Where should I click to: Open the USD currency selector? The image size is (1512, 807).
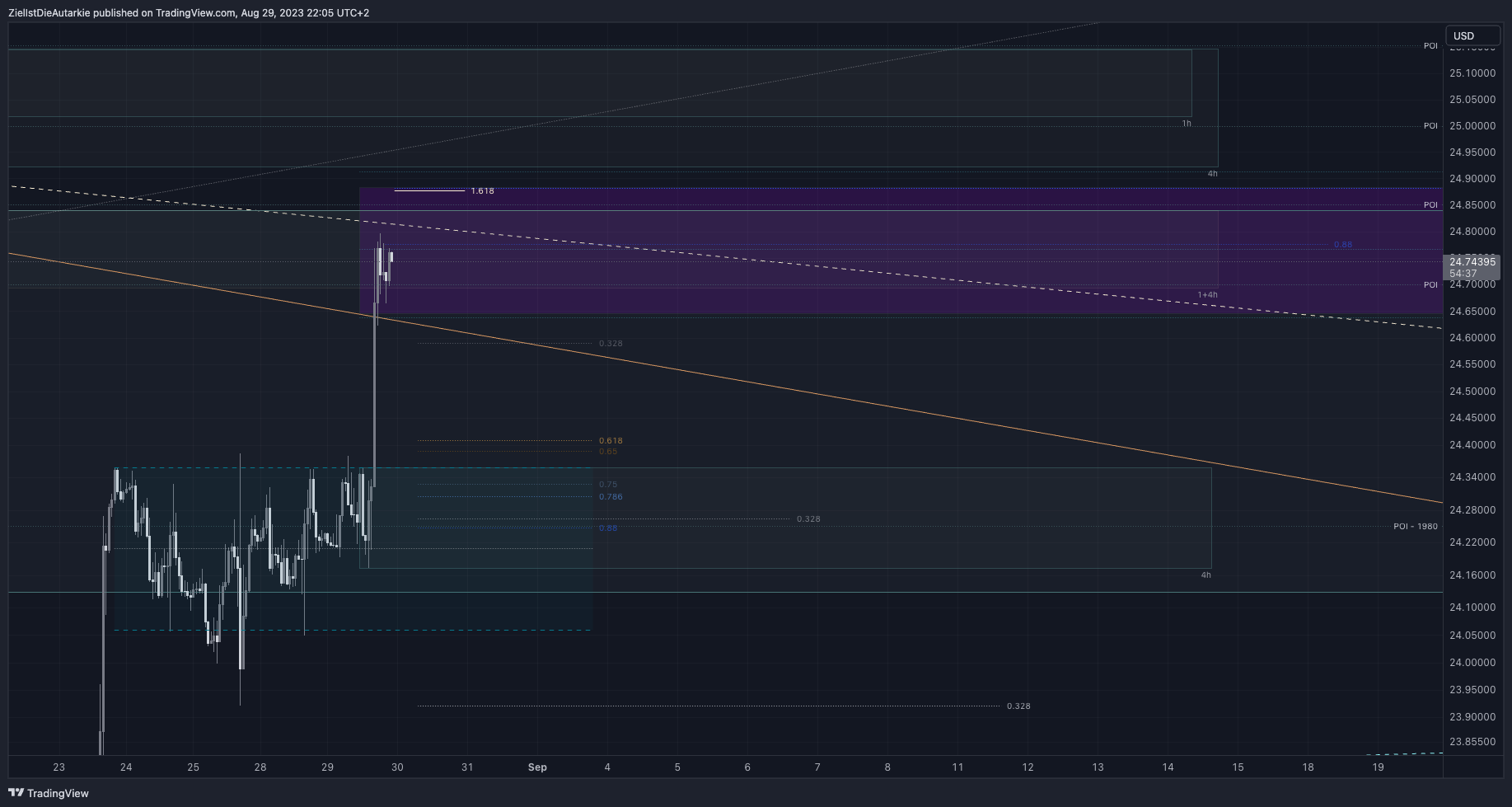tap(1473, 35)
